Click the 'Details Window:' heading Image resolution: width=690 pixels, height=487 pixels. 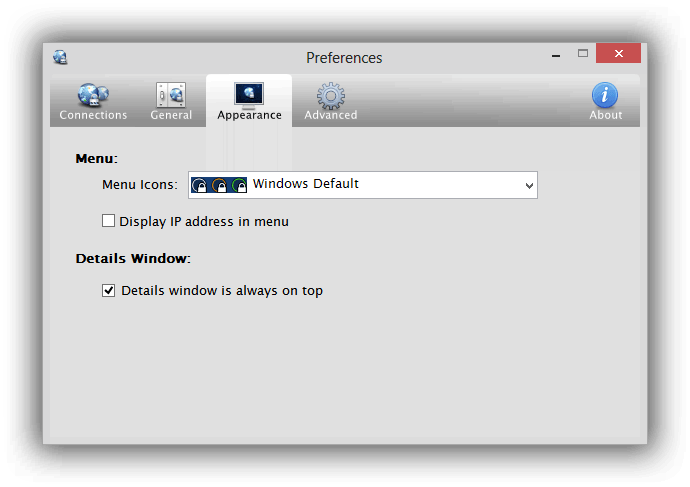click(x=133, y=258)
